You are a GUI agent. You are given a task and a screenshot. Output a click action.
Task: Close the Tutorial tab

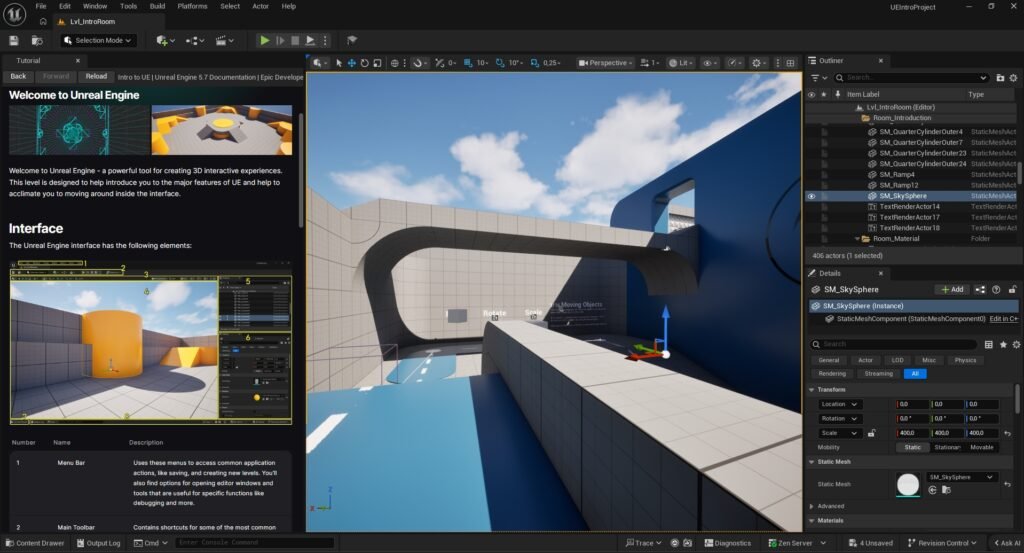click(78, 61)
